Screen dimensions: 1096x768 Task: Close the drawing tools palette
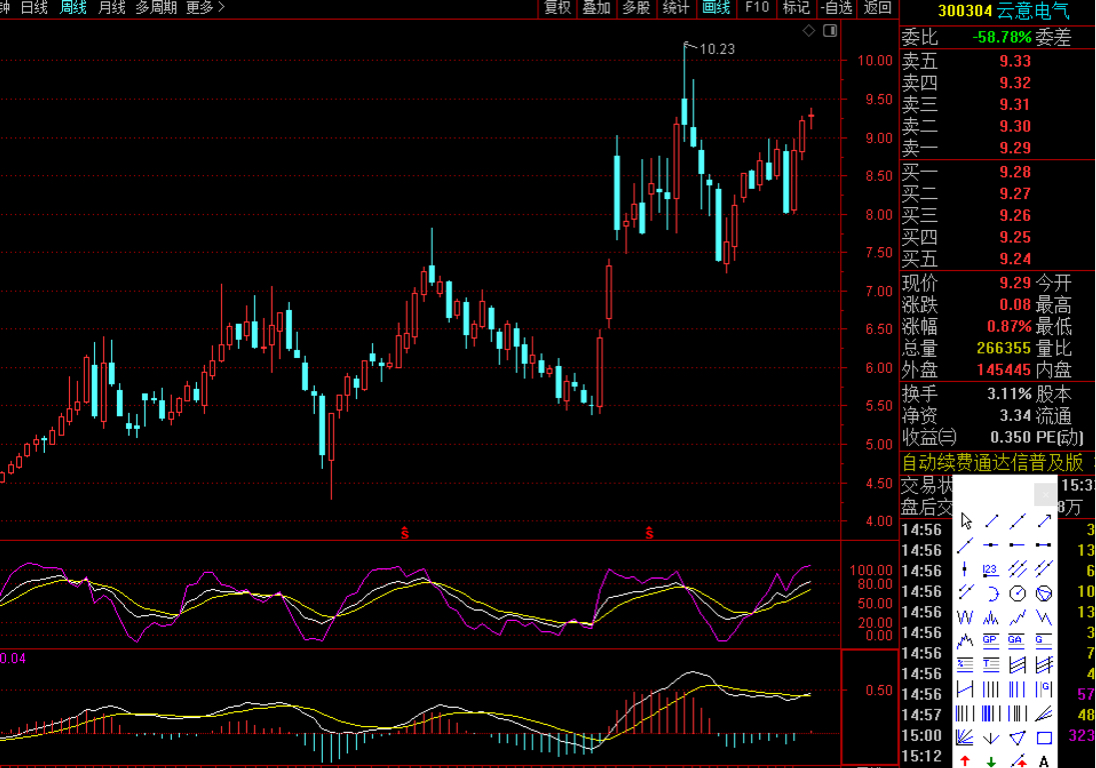(x=1045, y=495)
